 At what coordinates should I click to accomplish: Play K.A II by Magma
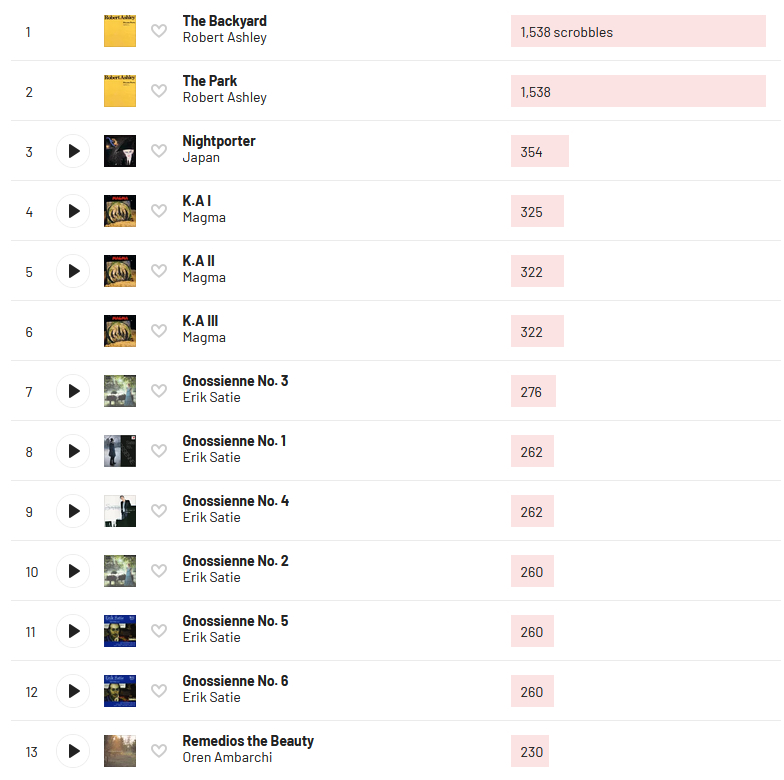73,271
